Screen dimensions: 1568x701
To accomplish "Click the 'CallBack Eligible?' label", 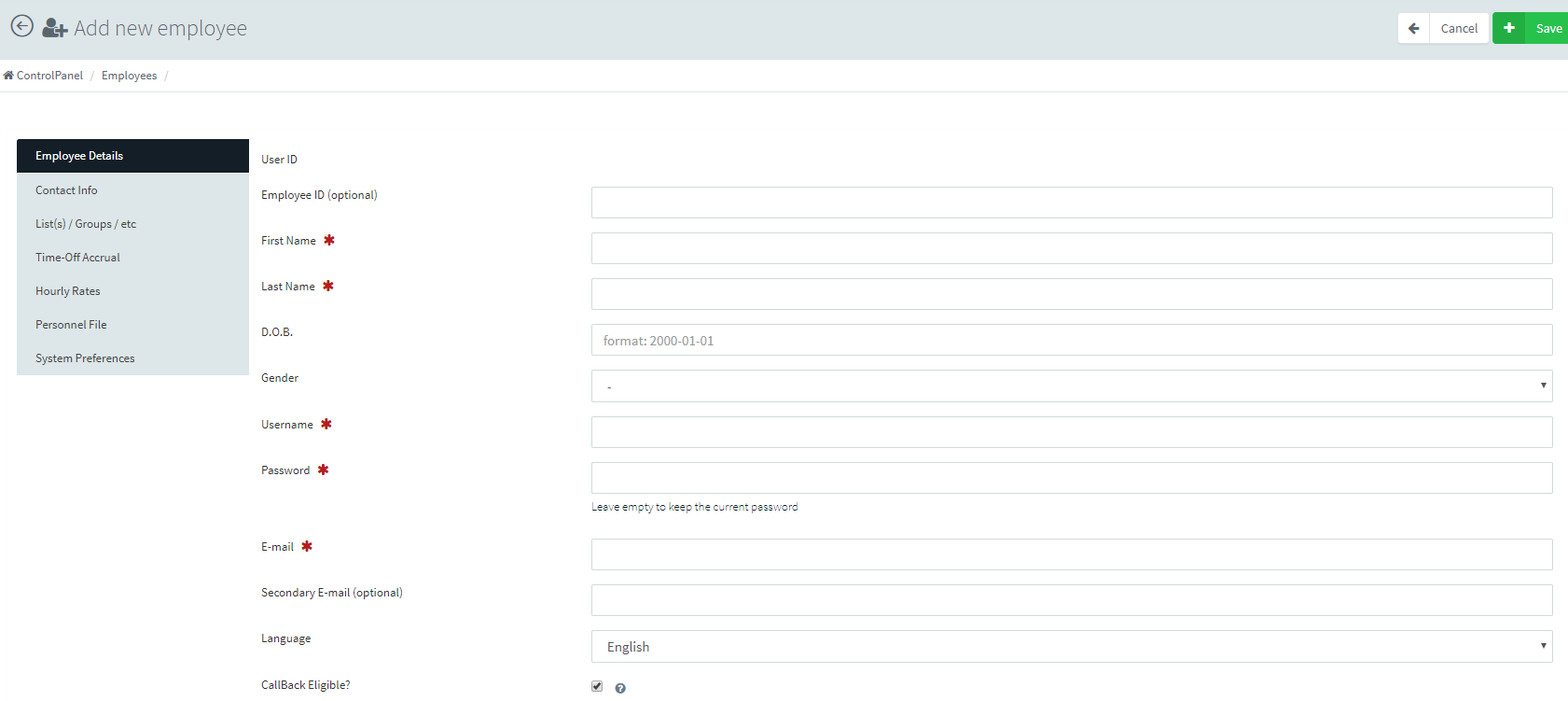I will point(306,685).
